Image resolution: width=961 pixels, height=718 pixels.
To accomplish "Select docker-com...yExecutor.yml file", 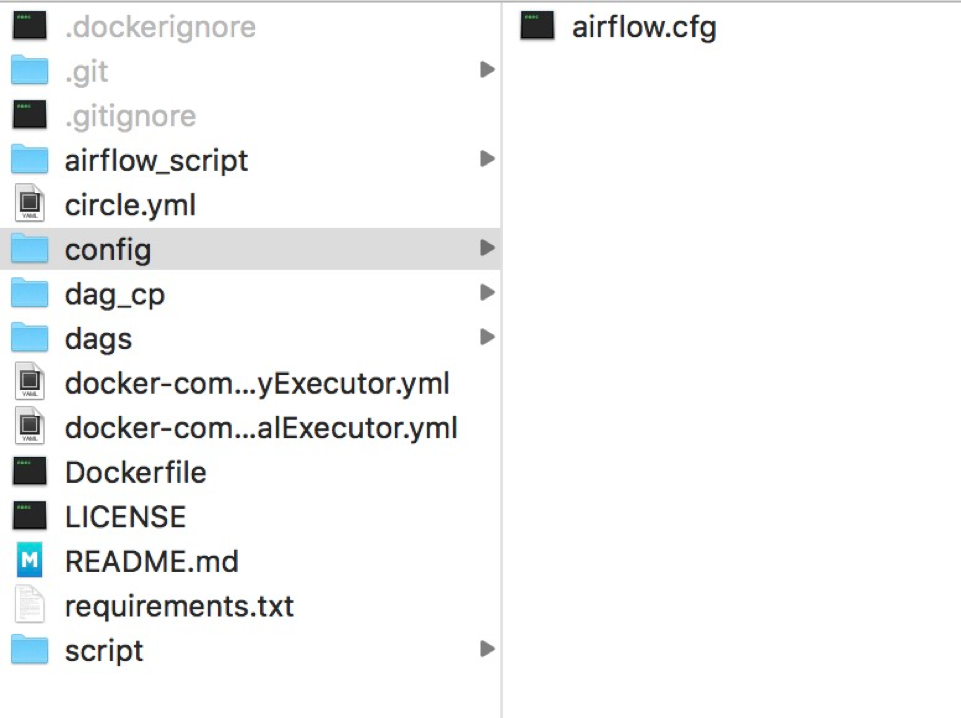I will 257,383.
